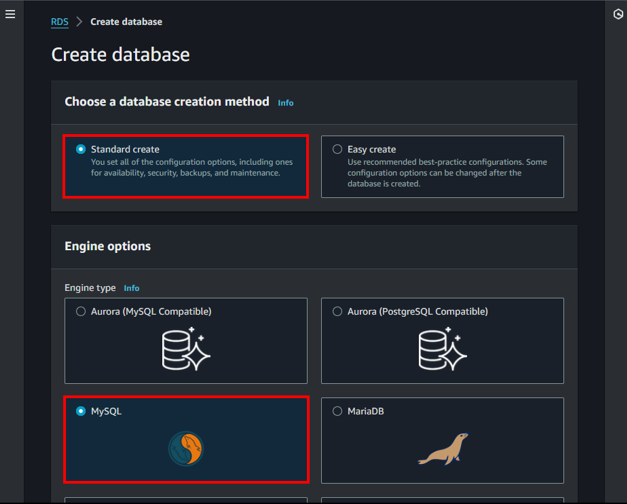
Task: Open Info link beside Engine type
Action: click(131, 288)
